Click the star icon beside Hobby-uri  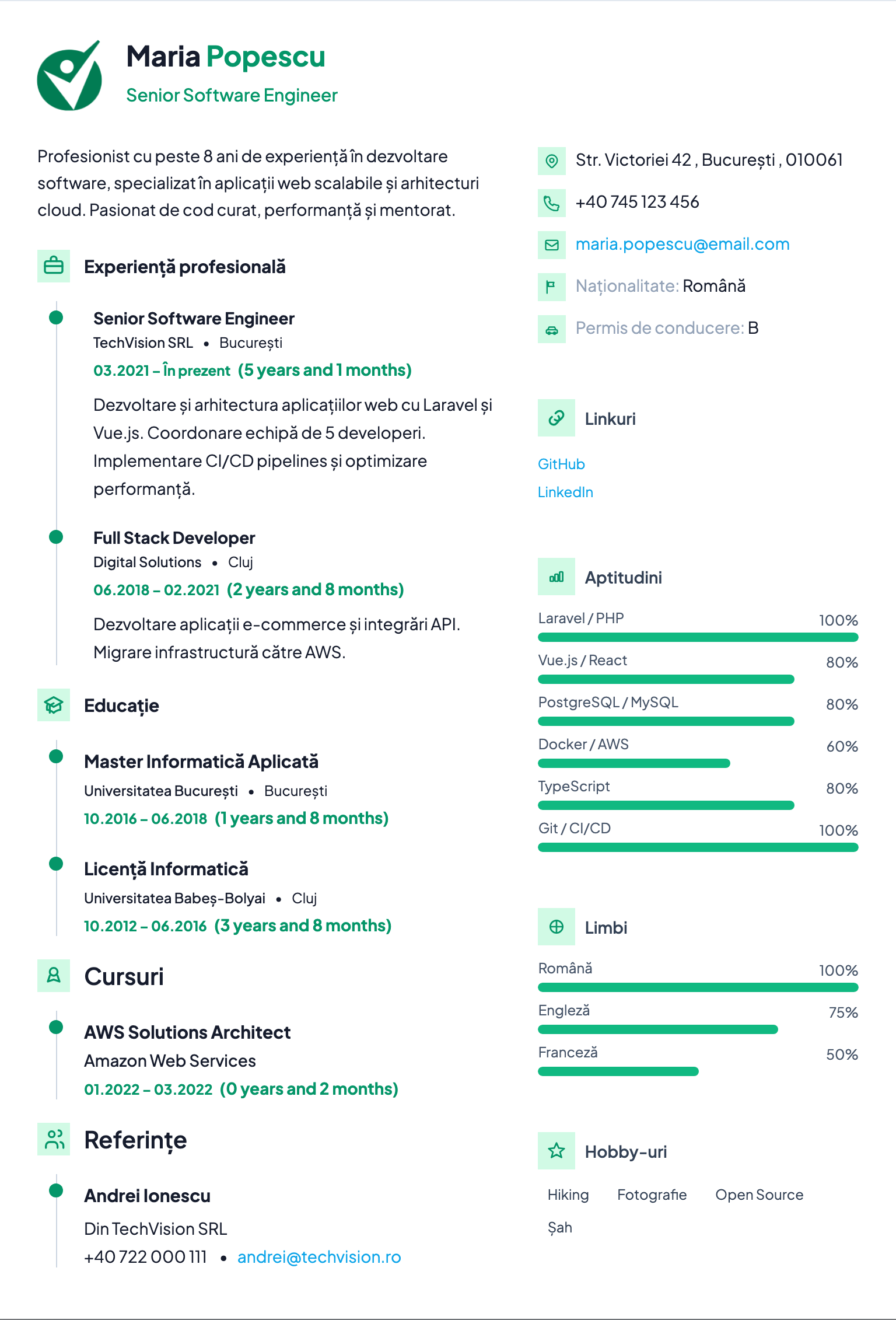[556, 1151]
